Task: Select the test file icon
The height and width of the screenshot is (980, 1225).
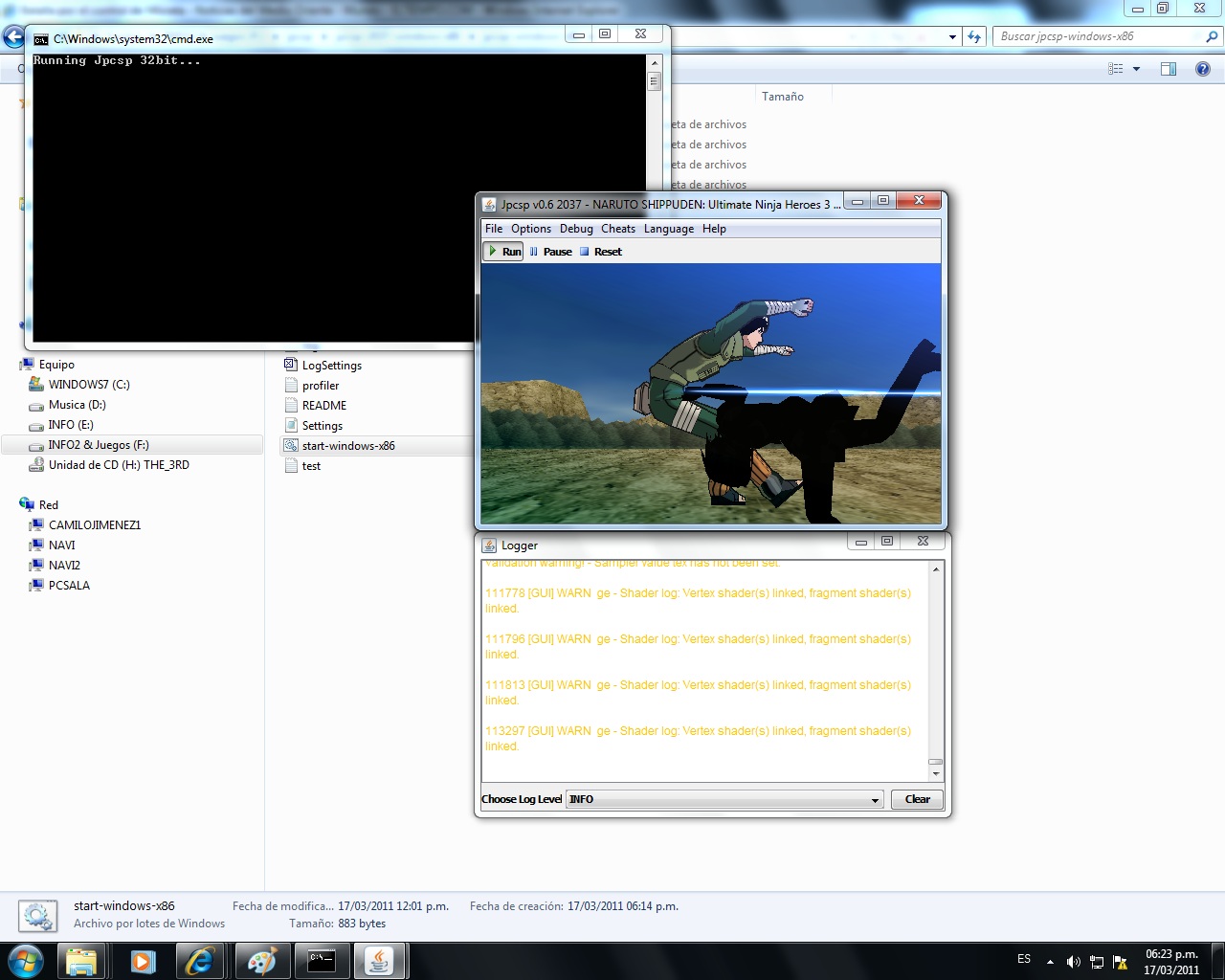Action: click(x=291, y=465)
